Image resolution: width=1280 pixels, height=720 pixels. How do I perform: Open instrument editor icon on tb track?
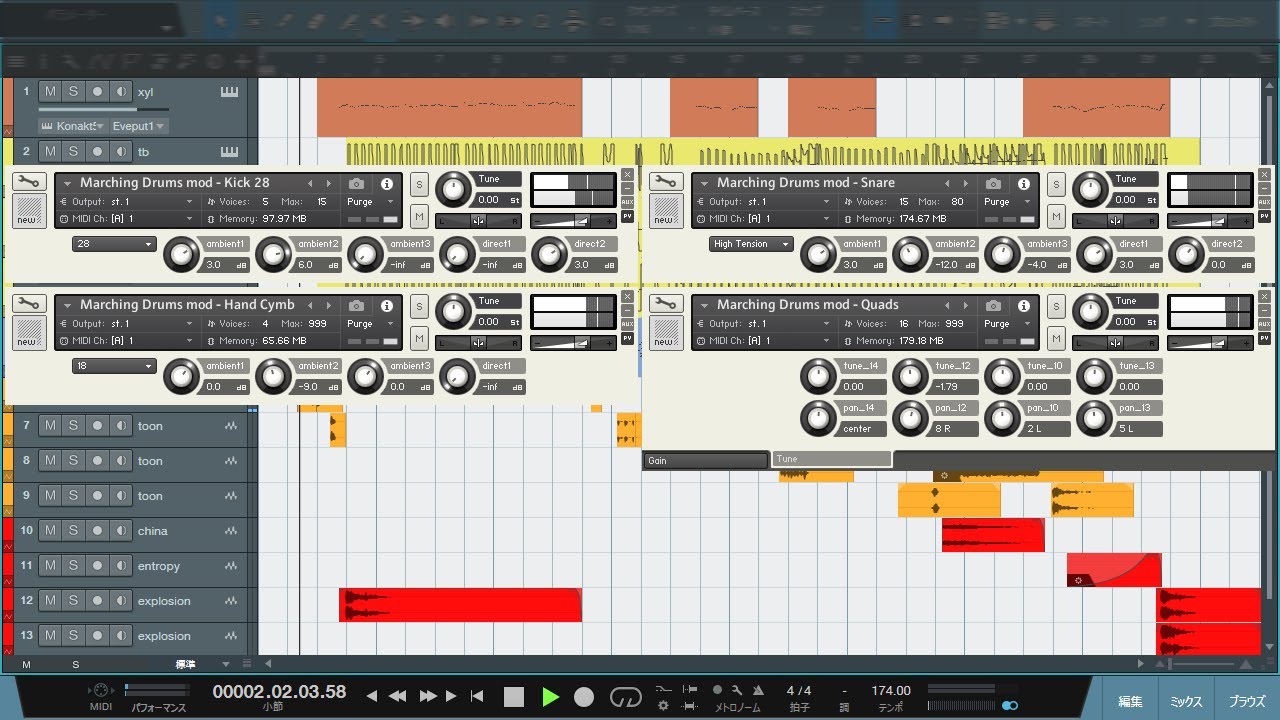click(230, 151)
